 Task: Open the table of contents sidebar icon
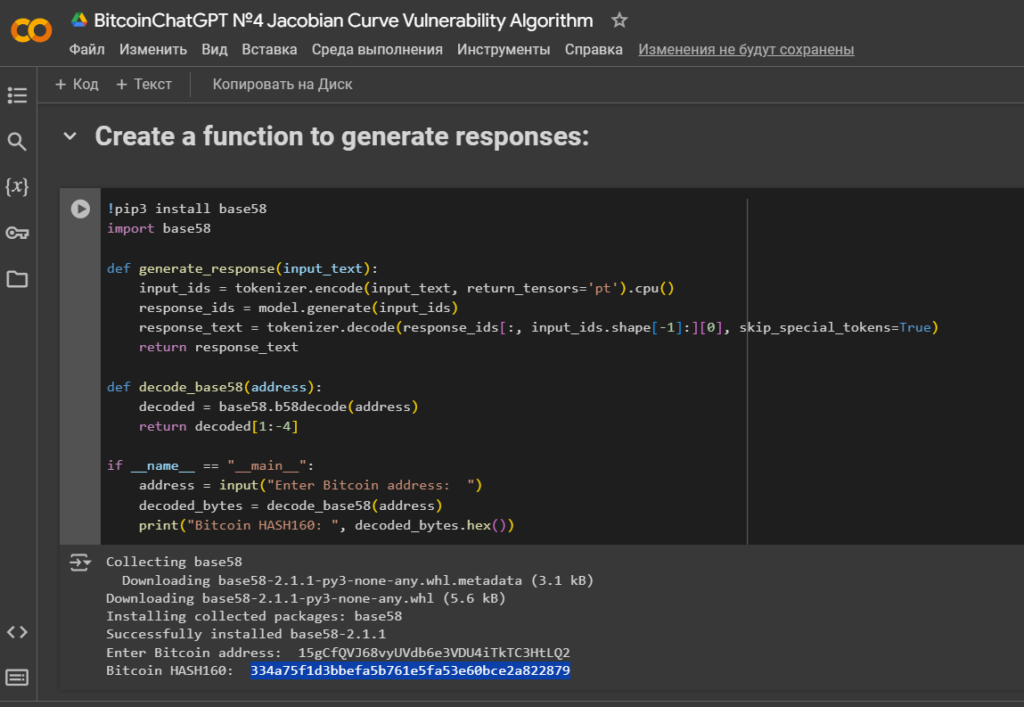[x=17, y=95]
